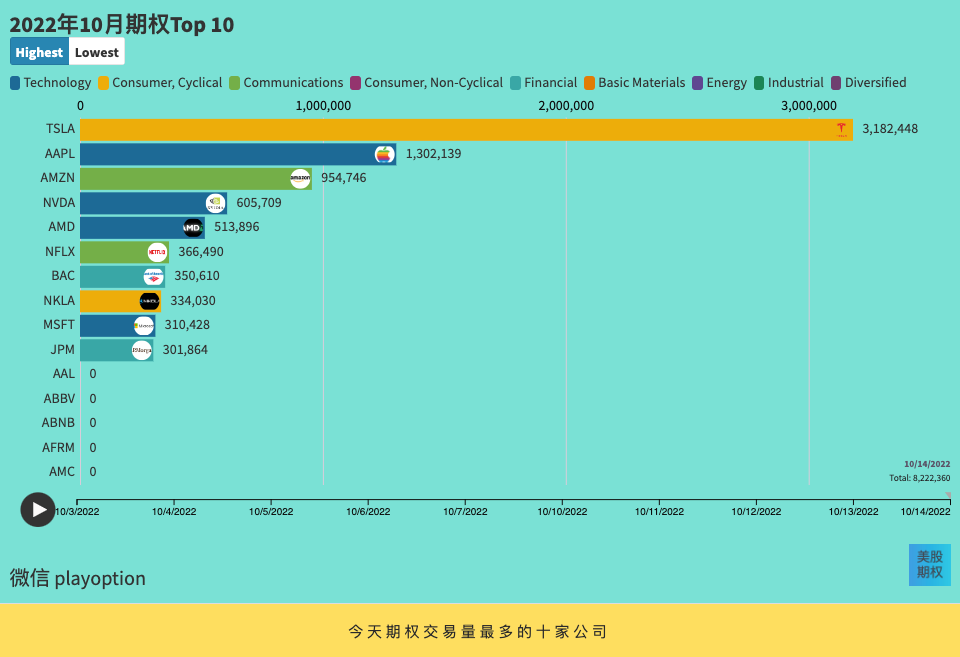
Task: Click the Nvidia logo on NVDA bar
Action: [216, 203]
